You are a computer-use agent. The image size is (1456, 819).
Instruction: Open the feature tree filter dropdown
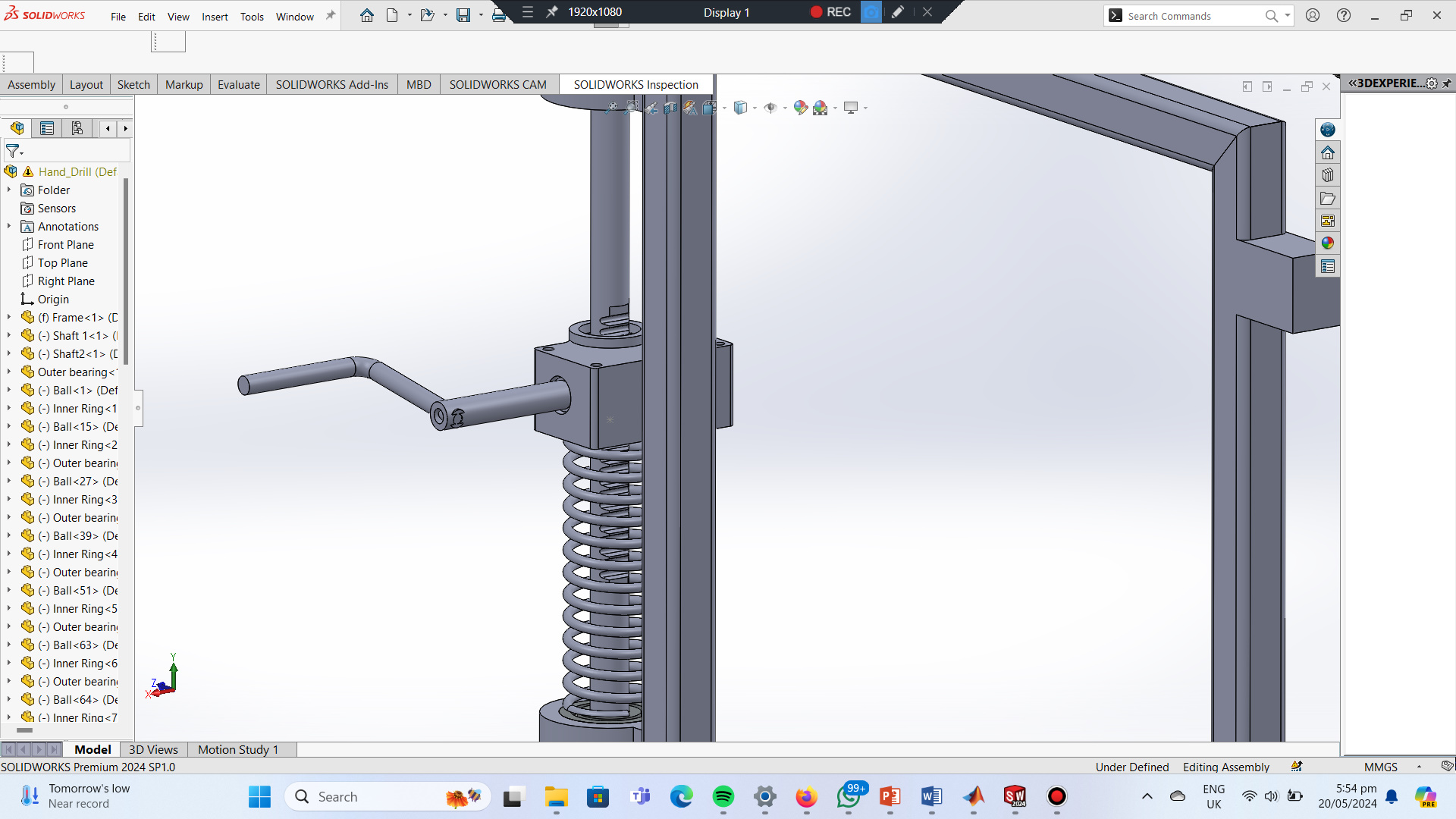[x=14, y=151]
